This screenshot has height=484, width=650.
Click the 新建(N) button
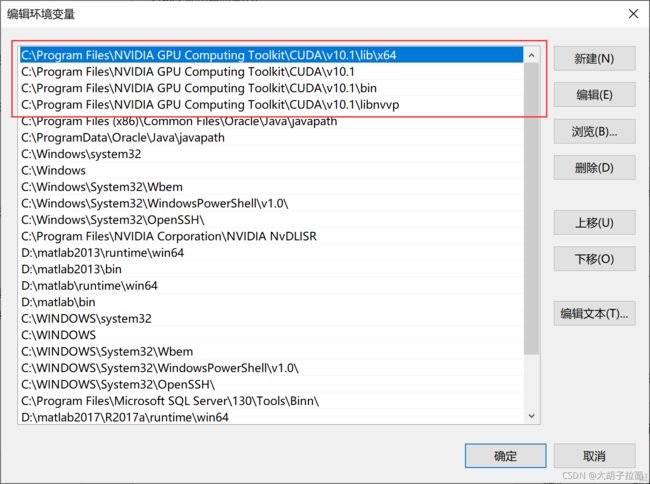pyautogui.click(x=594, y=58)
